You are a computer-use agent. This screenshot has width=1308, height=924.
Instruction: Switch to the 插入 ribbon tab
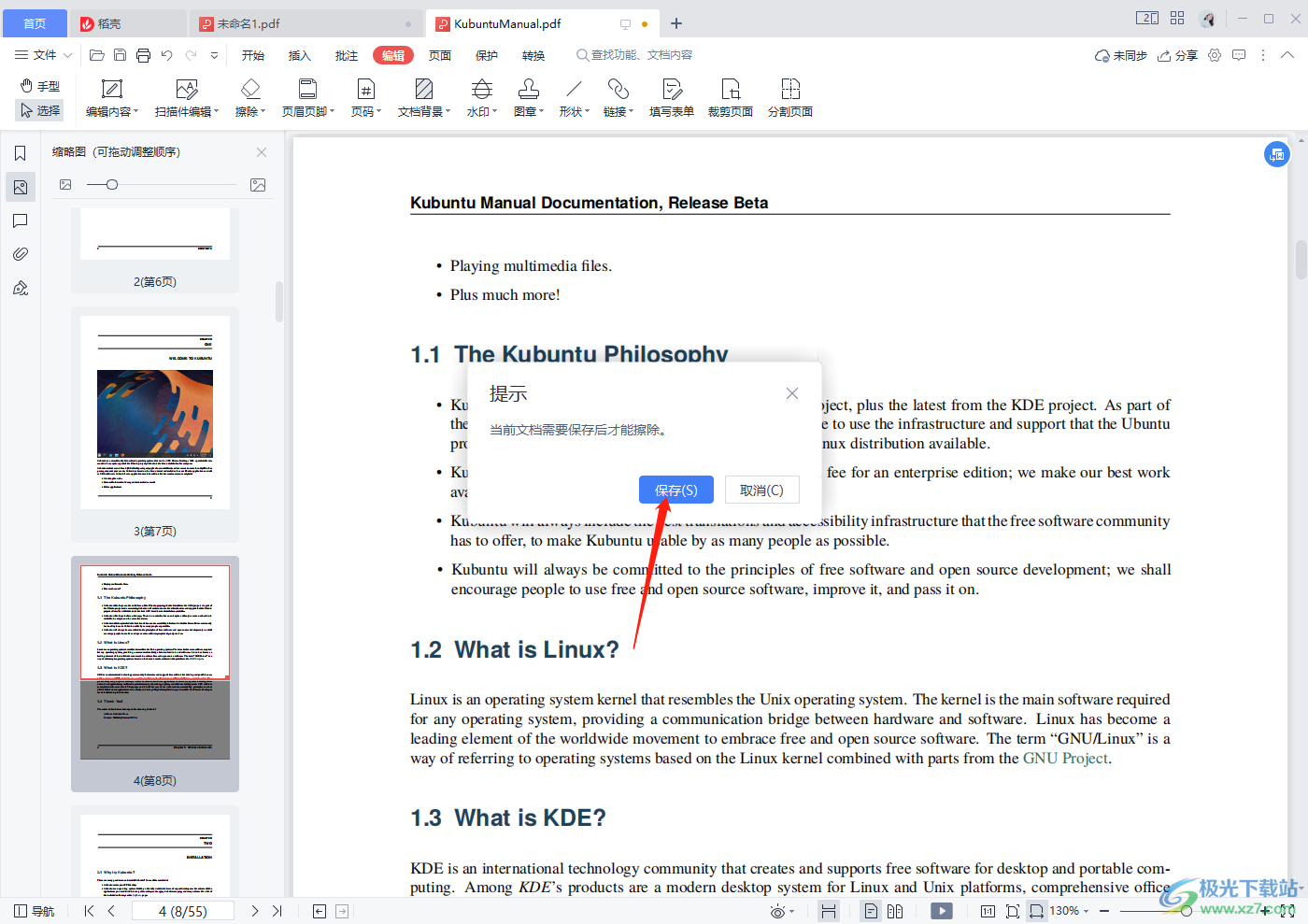coord(300,55)
